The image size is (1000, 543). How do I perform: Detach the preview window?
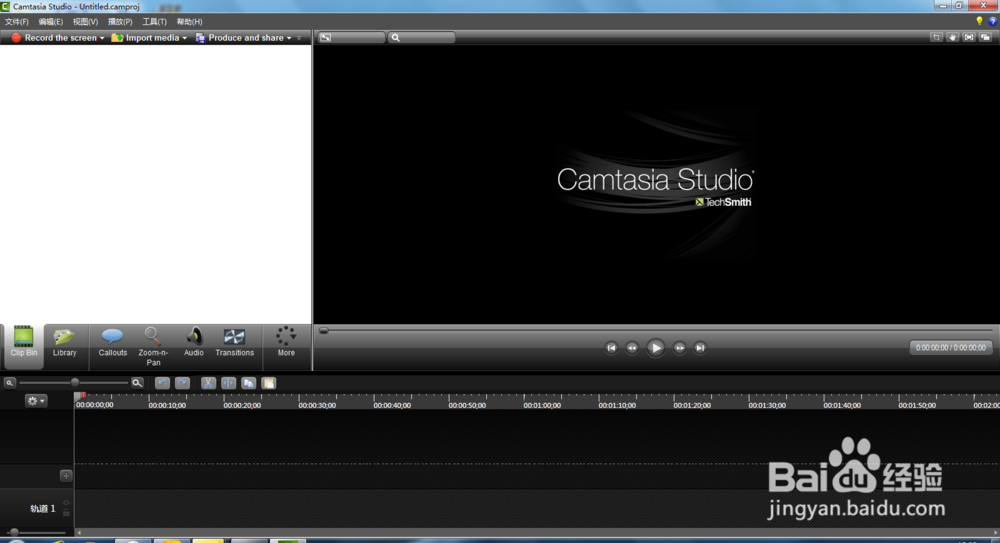point(985,38)
